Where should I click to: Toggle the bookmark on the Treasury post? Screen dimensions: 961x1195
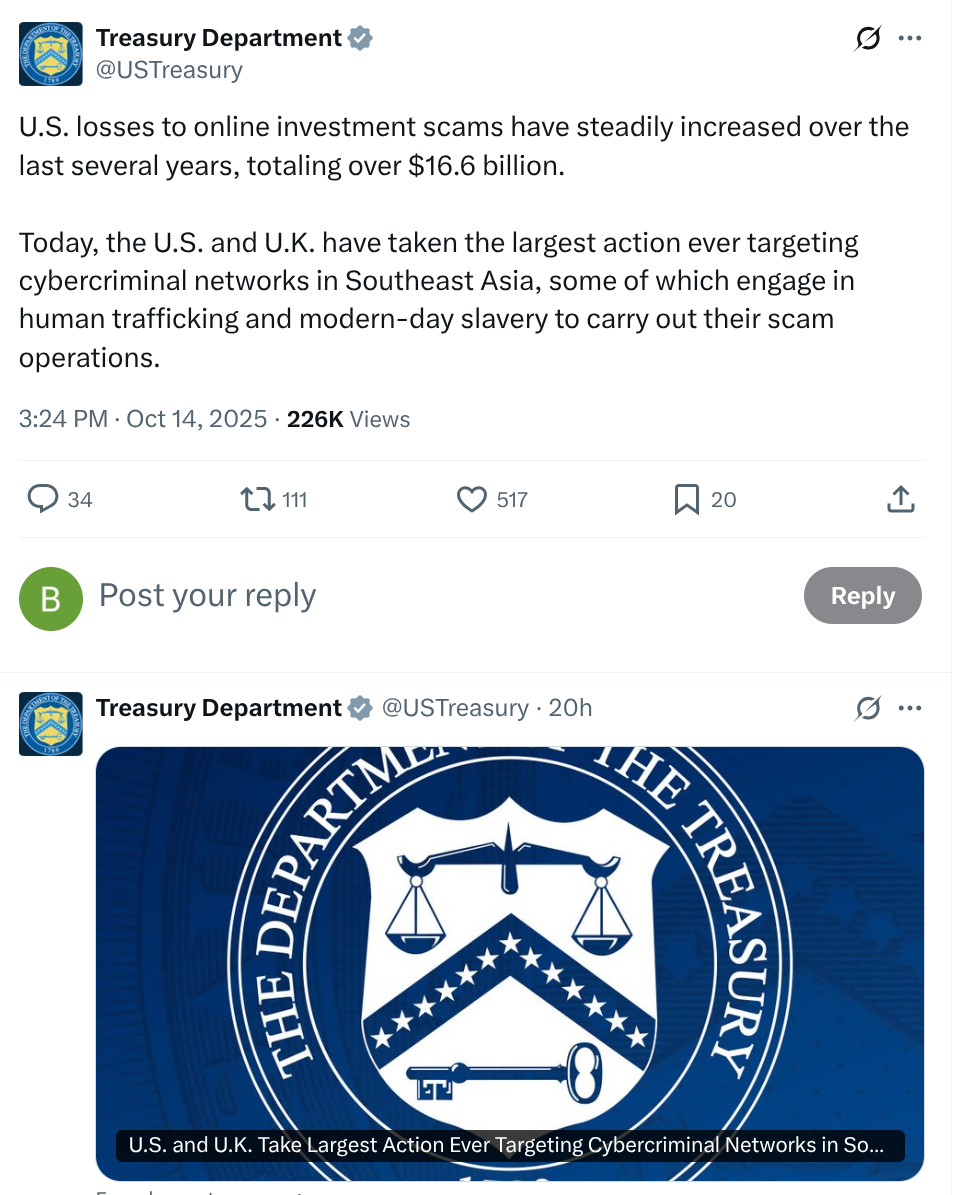685,499
